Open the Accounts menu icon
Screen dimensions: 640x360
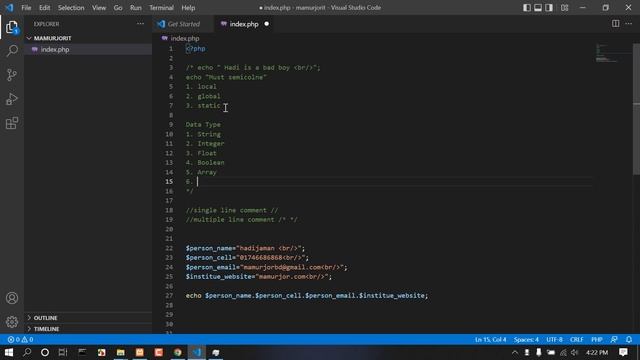pos(12,298)
